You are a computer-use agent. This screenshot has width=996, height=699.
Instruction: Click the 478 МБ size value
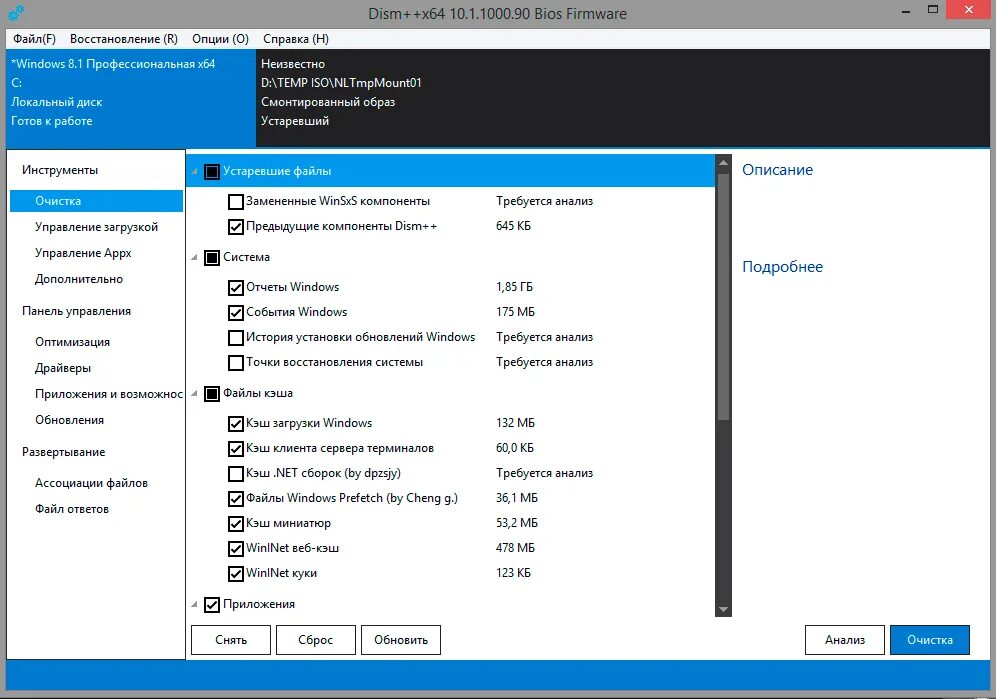tap(515, 548)
